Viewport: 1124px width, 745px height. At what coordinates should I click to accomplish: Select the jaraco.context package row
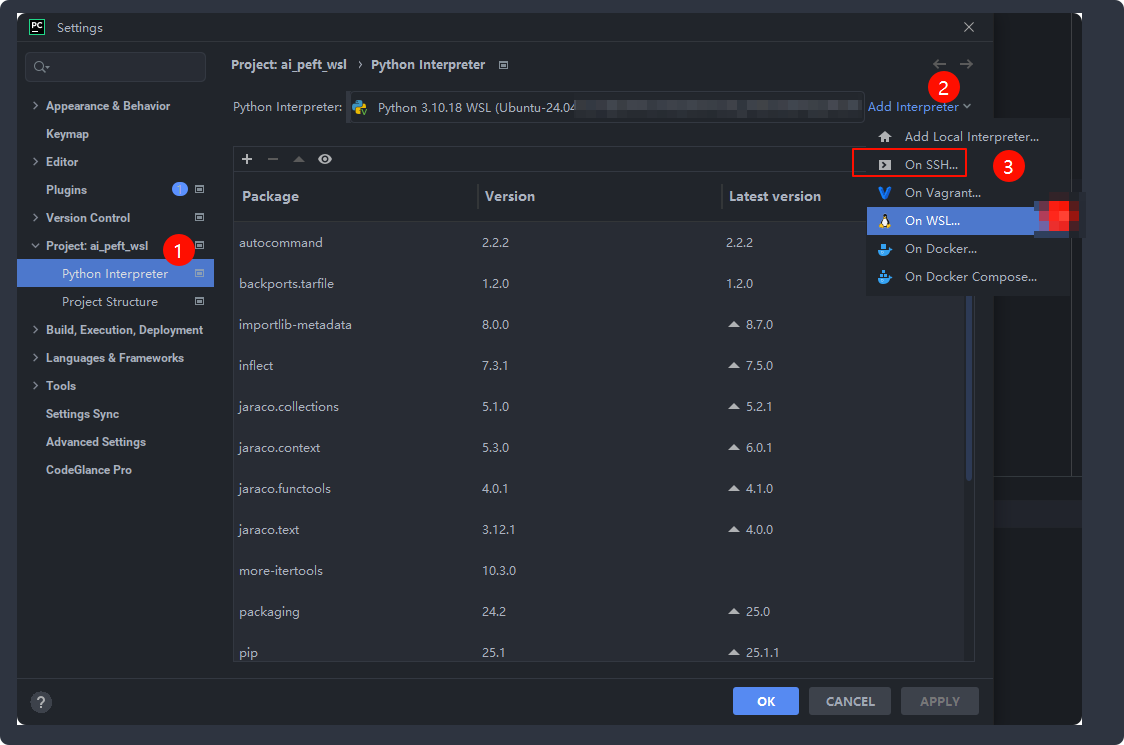pyautogui.click(x=599, y=448)
